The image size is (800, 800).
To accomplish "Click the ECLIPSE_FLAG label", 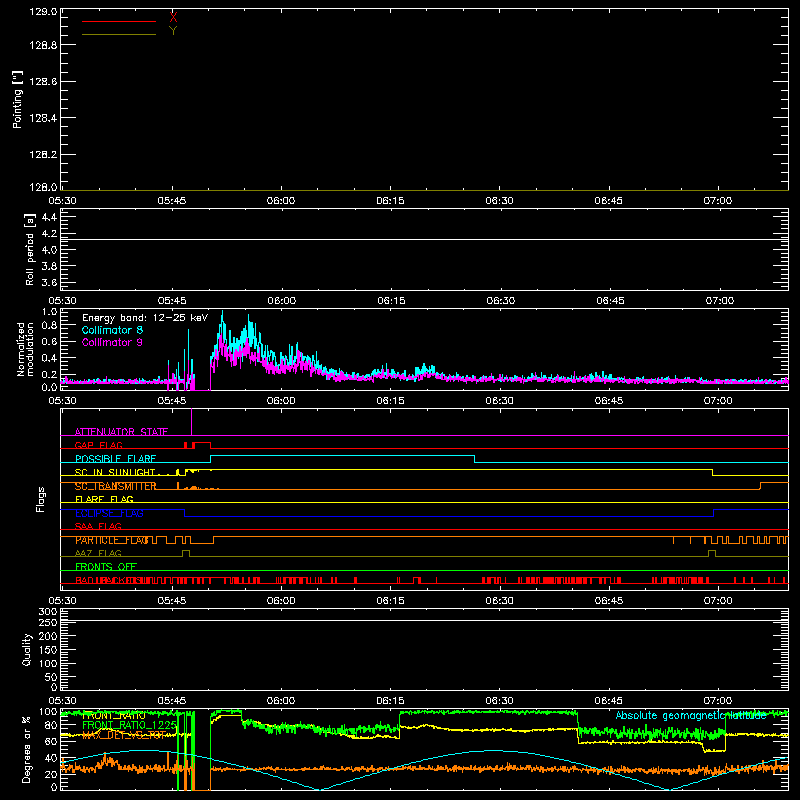I will (x=109, y=513).
